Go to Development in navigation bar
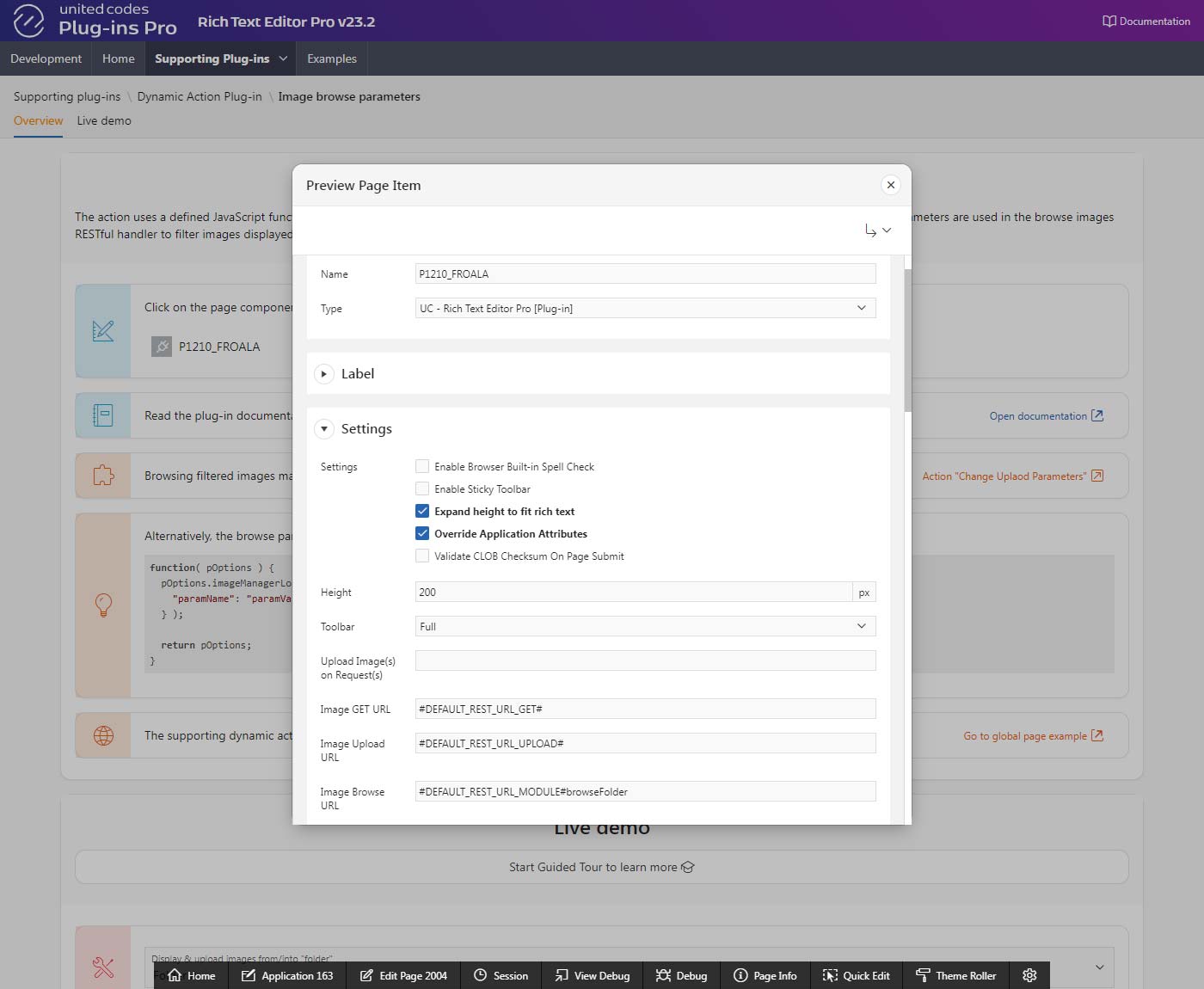1204x989 pixels. pyautogui.click(x=46, y=58)
